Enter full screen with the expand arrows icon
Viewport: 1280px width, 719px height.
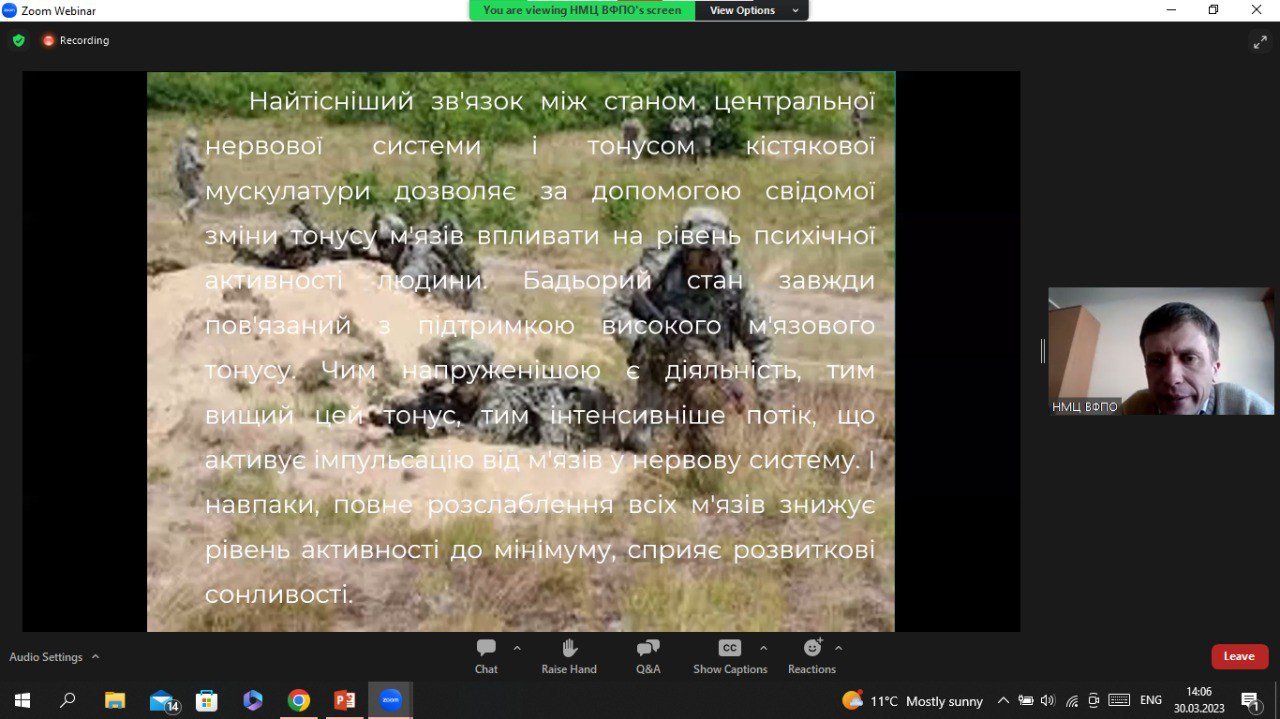coord(1260,41)
